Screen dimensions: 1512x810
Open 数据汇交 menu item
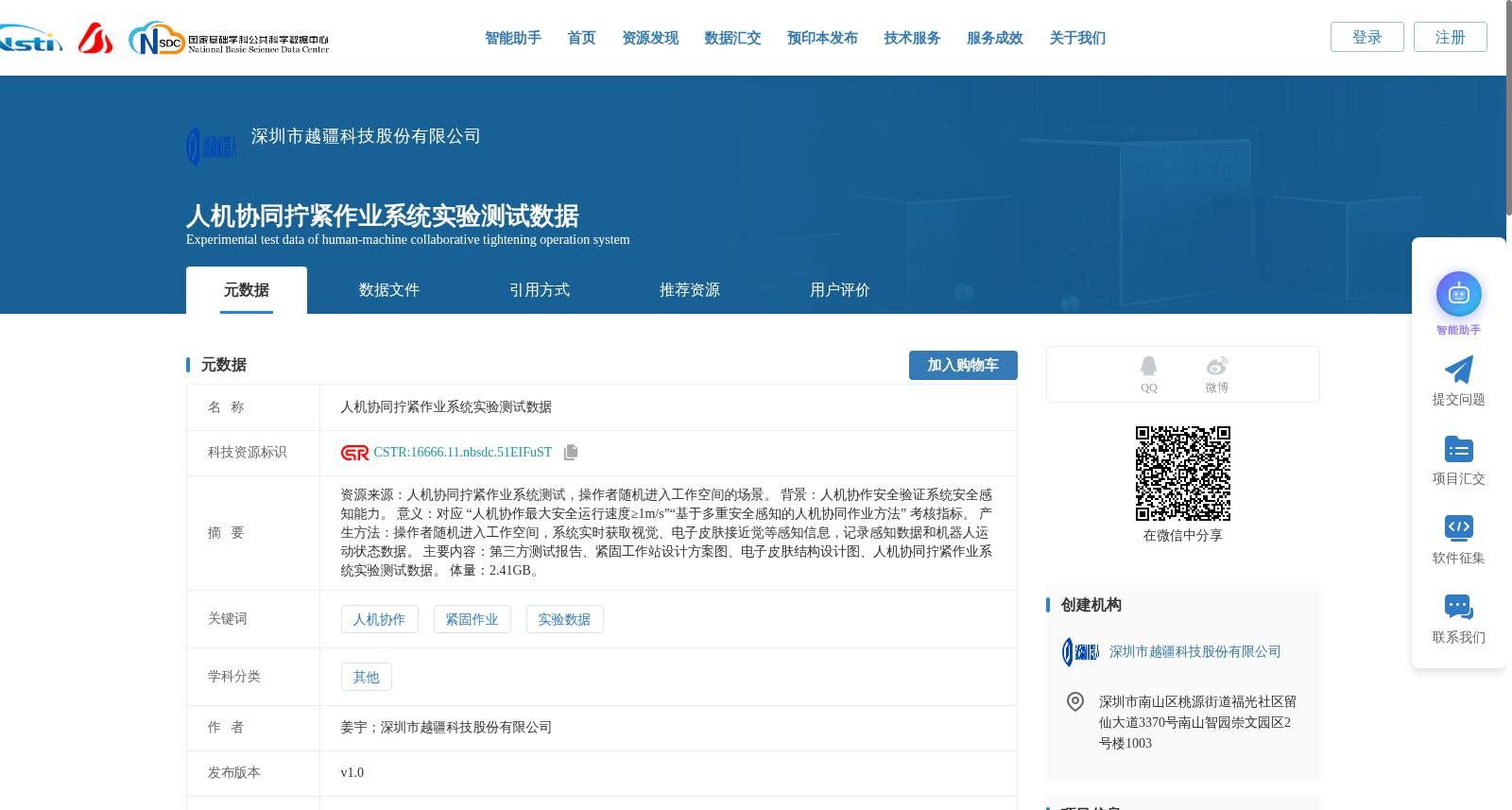pyautogui.click(x=732, y=38)
